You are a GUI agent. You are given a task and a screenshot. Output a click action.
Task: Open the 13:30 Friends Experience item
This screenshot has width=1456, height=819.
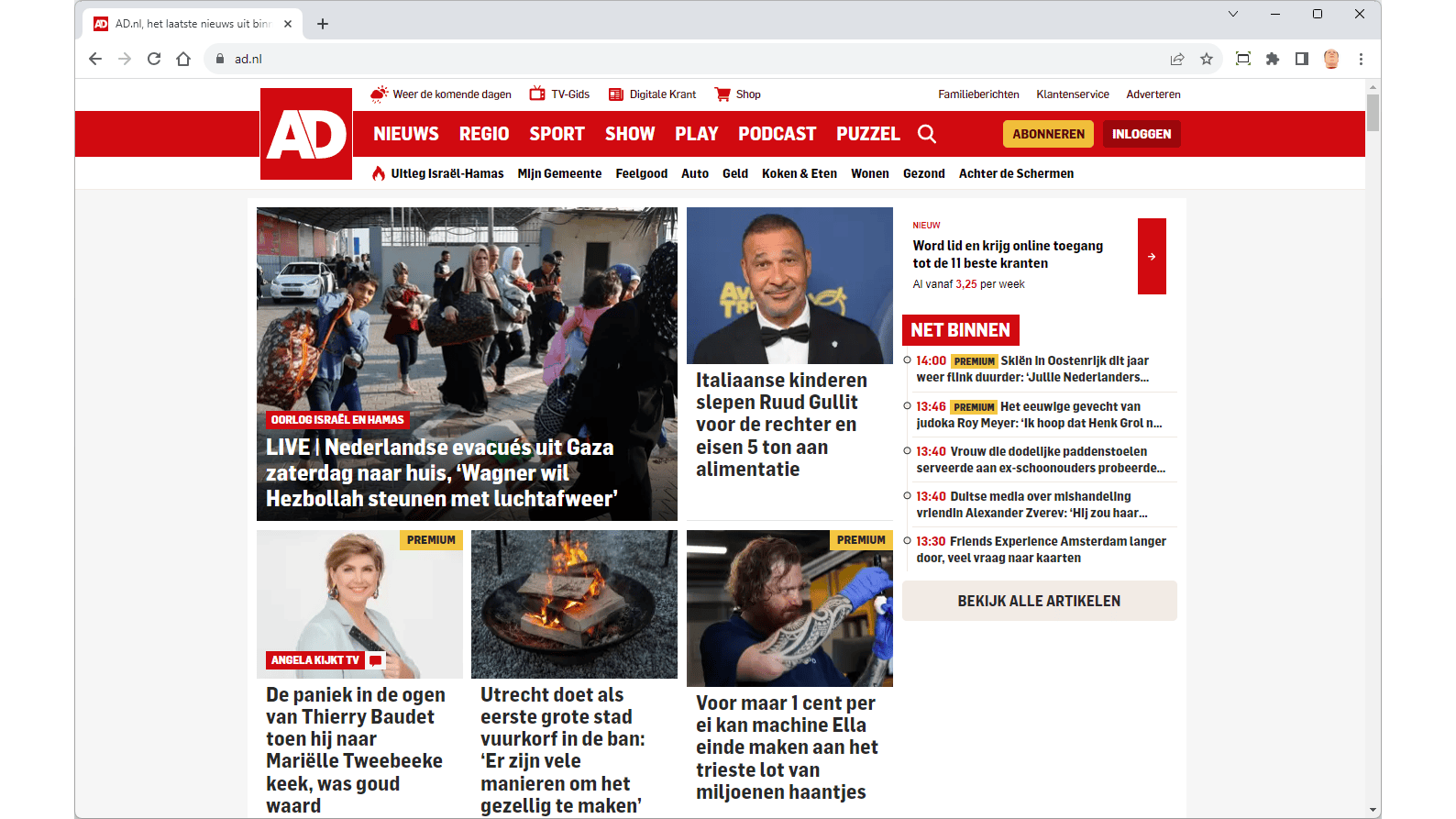[1040, 549]
